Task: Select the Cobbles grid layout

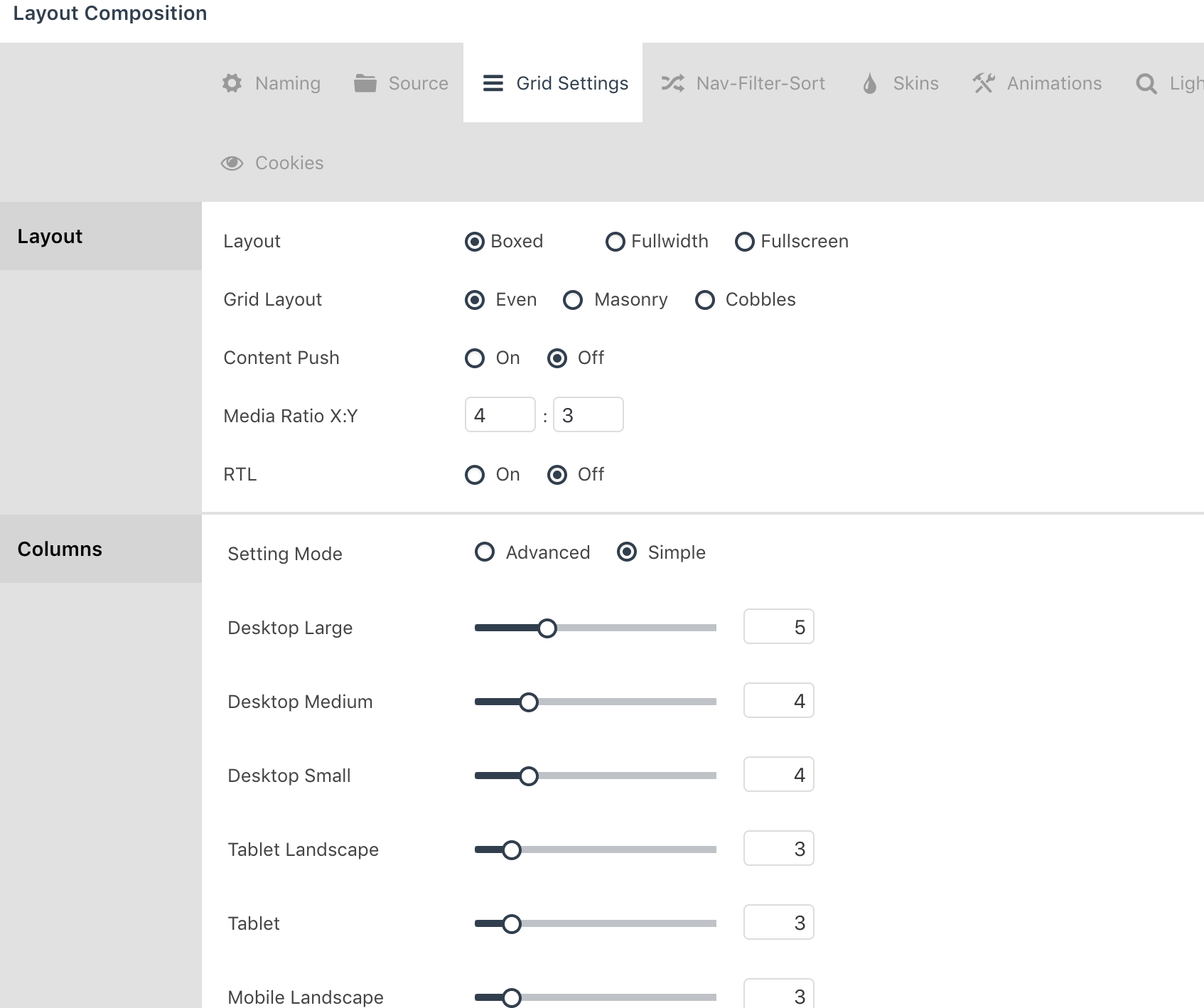Action: 704,299
